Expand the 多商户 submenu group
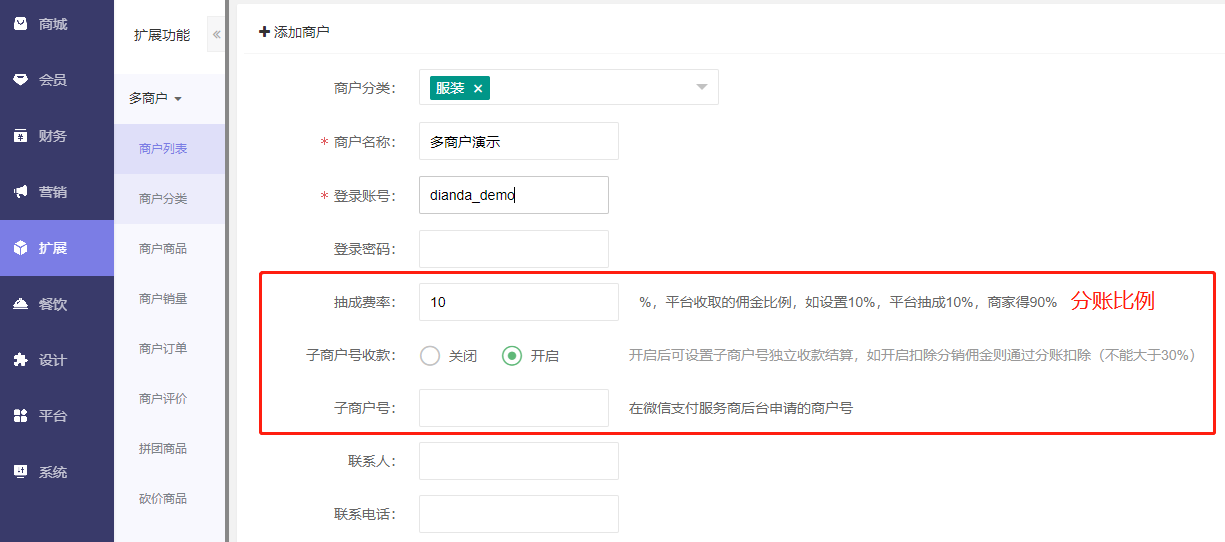This screenshot has width=1225, height=542. pos(155,98)
